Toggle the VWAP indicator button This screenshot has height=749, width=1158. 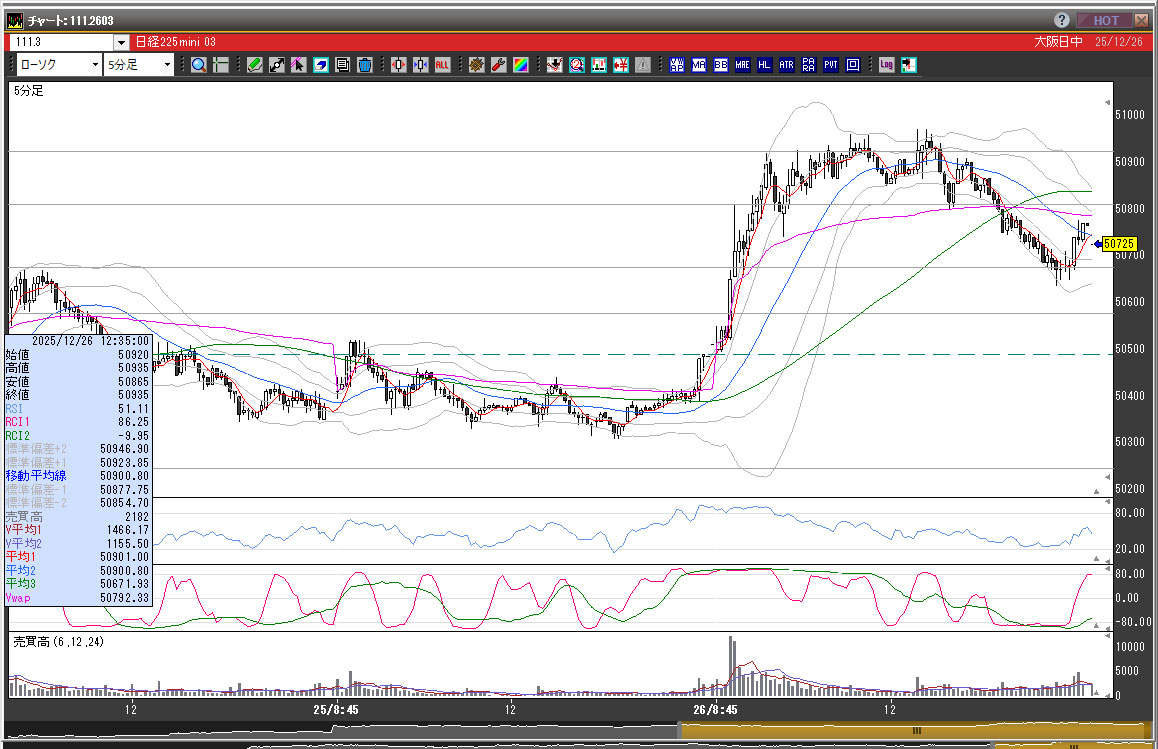(x=677, y=65)
